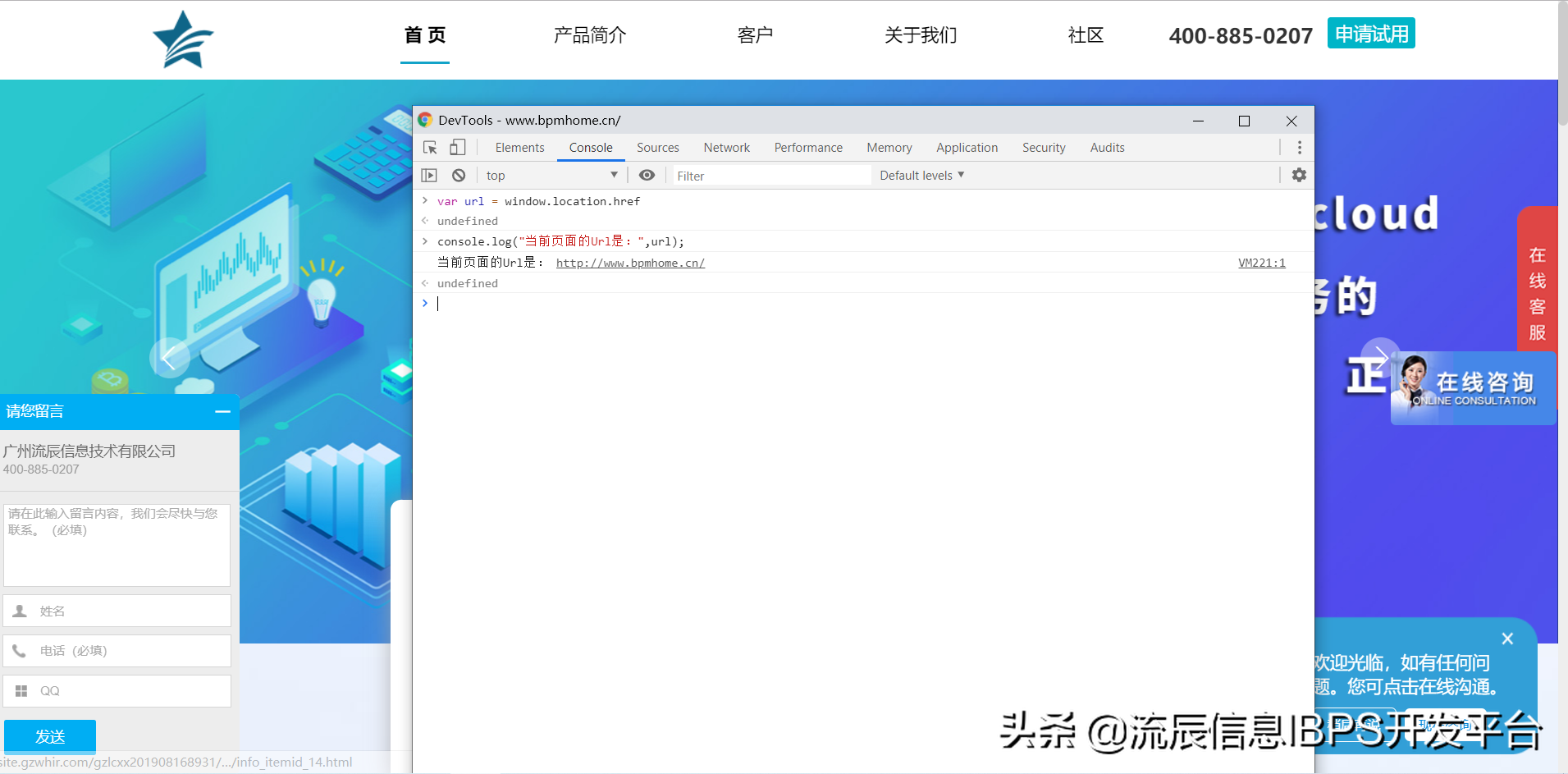The width and height of the screenshot is (1568, 774).
Task: Click the Chrome icon in DevTools titlebar
Action: click(x=425, y=120)
